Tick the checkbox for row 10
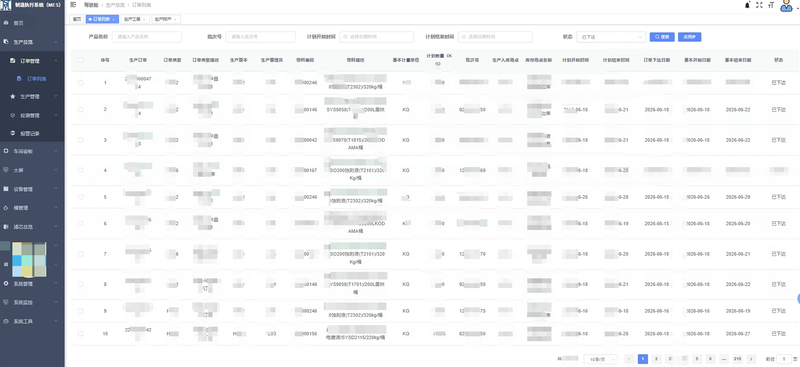 click(x=81, y=333)
